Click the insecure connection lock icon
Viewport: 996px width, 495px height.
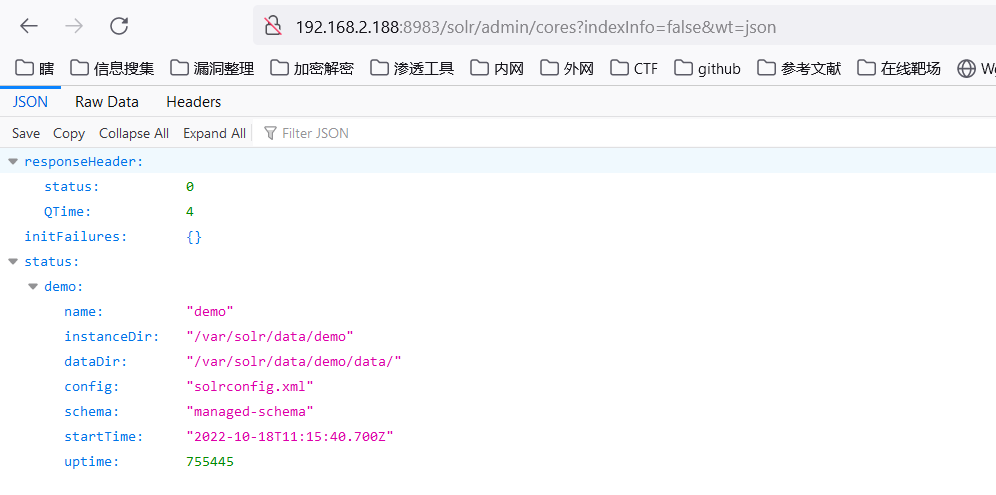[272, 27]
